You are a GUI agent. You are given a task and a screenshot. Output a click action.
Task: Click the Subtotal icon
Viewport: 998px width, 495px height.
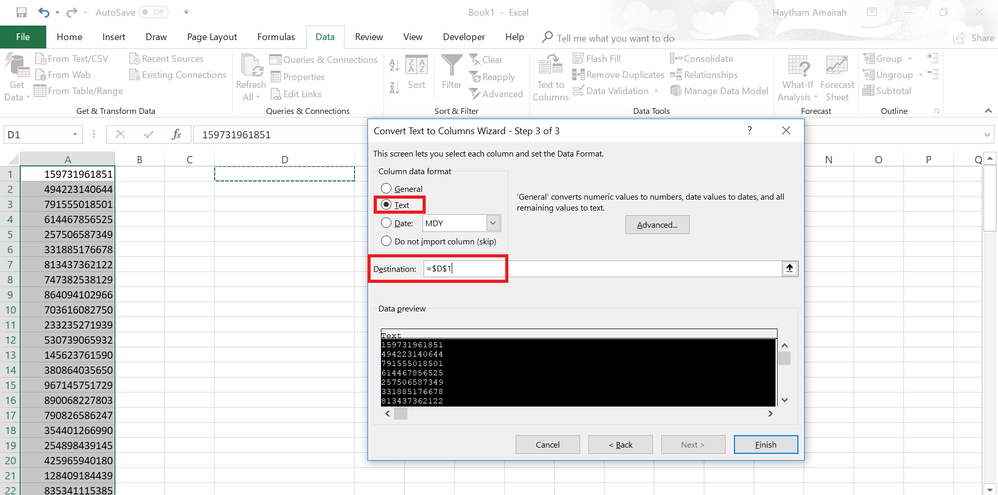pos(869,91)
